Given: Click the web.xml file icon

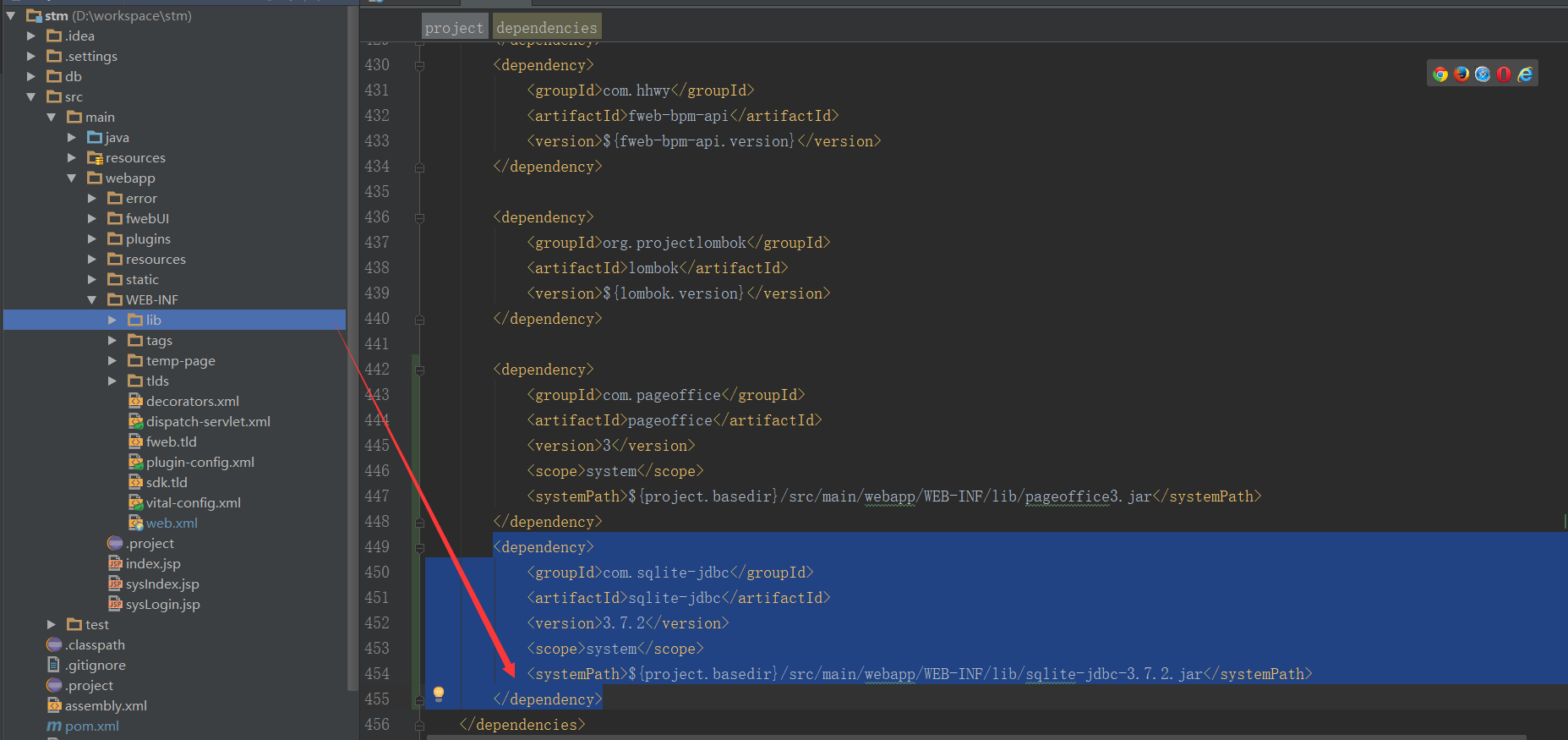Looking at the screenshot, I should (x=135, y=523).
